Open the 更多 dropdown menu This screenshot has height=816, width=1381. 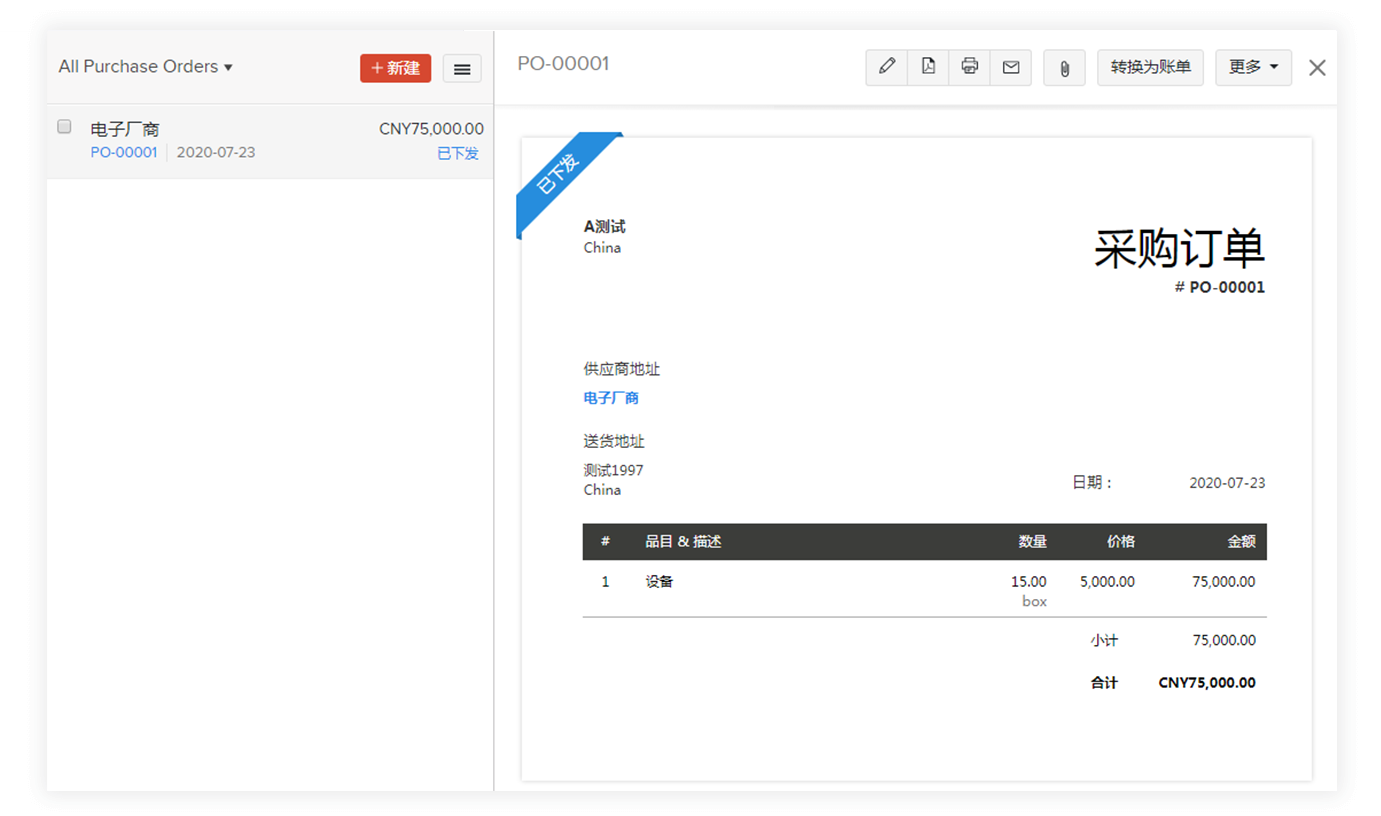(1253, 67)
